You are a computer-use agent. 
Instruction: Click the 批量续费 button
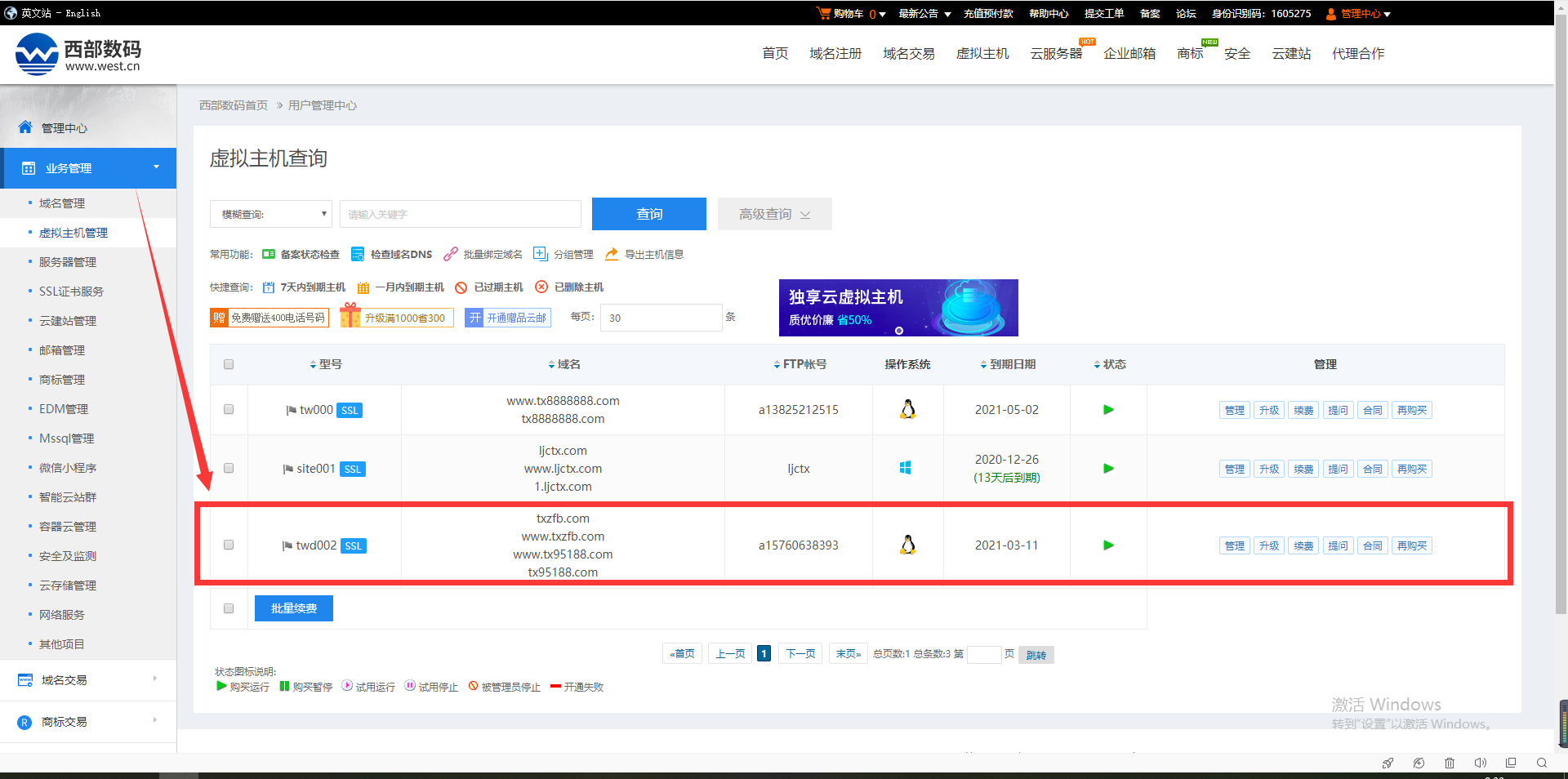tap(293, 608)
